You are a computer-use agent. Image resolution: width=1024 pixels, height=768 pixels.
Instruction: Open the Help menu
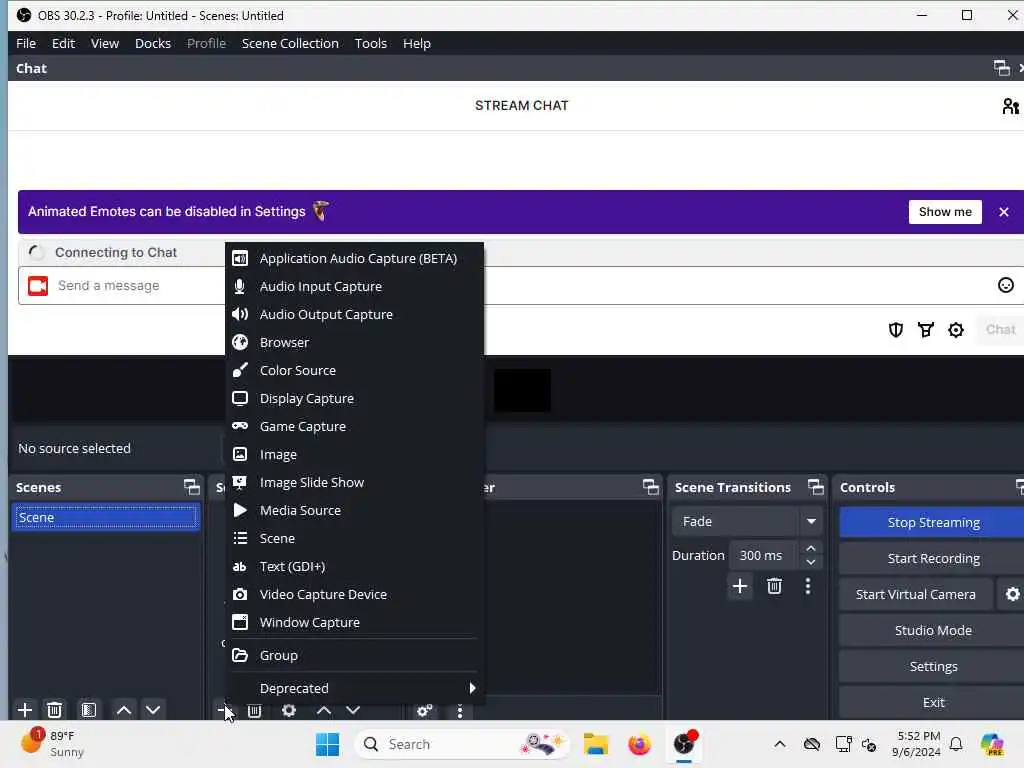(417, 43)
